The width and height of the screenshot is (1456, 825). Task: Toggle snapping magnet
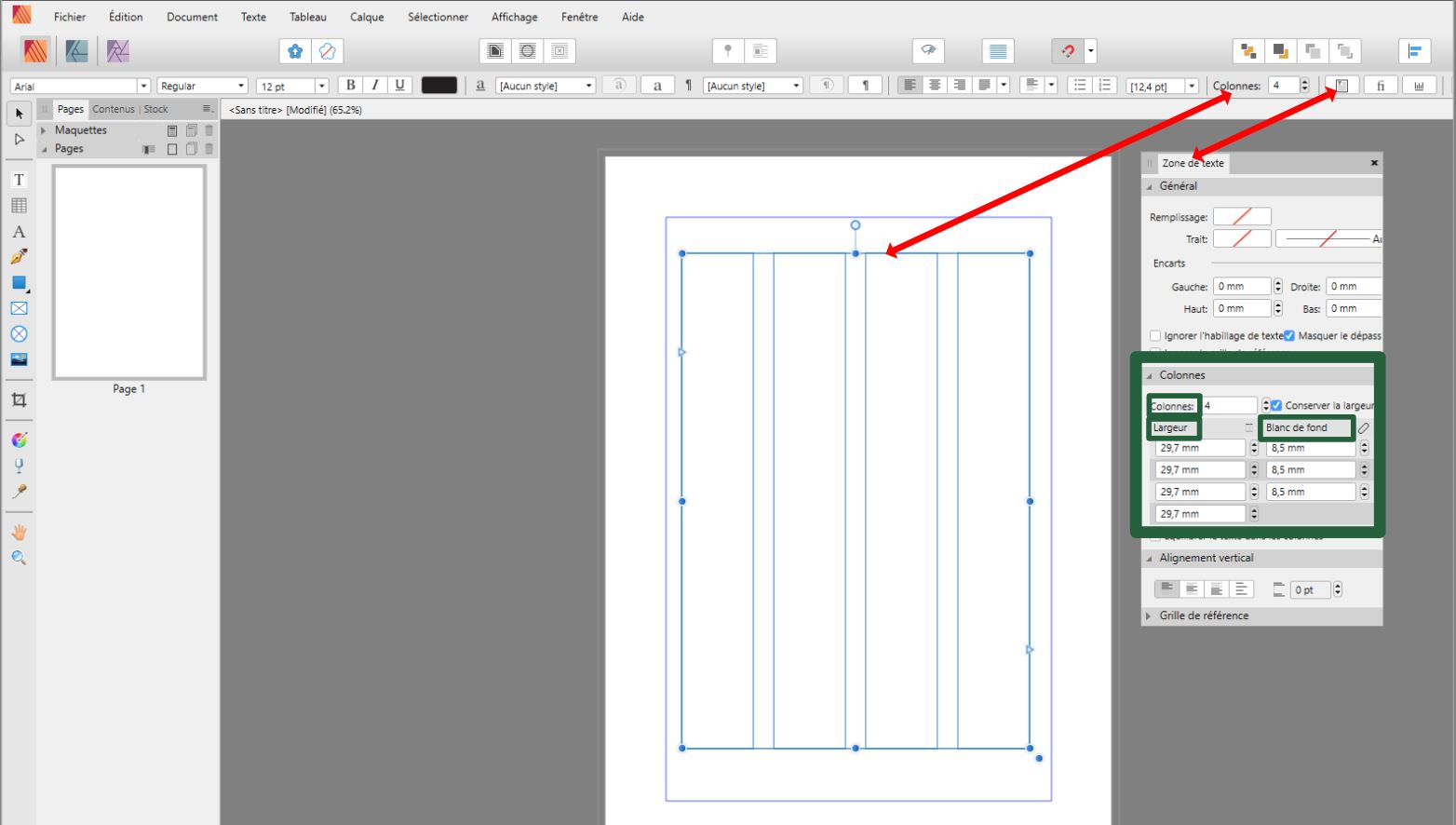click(1068, 51)
